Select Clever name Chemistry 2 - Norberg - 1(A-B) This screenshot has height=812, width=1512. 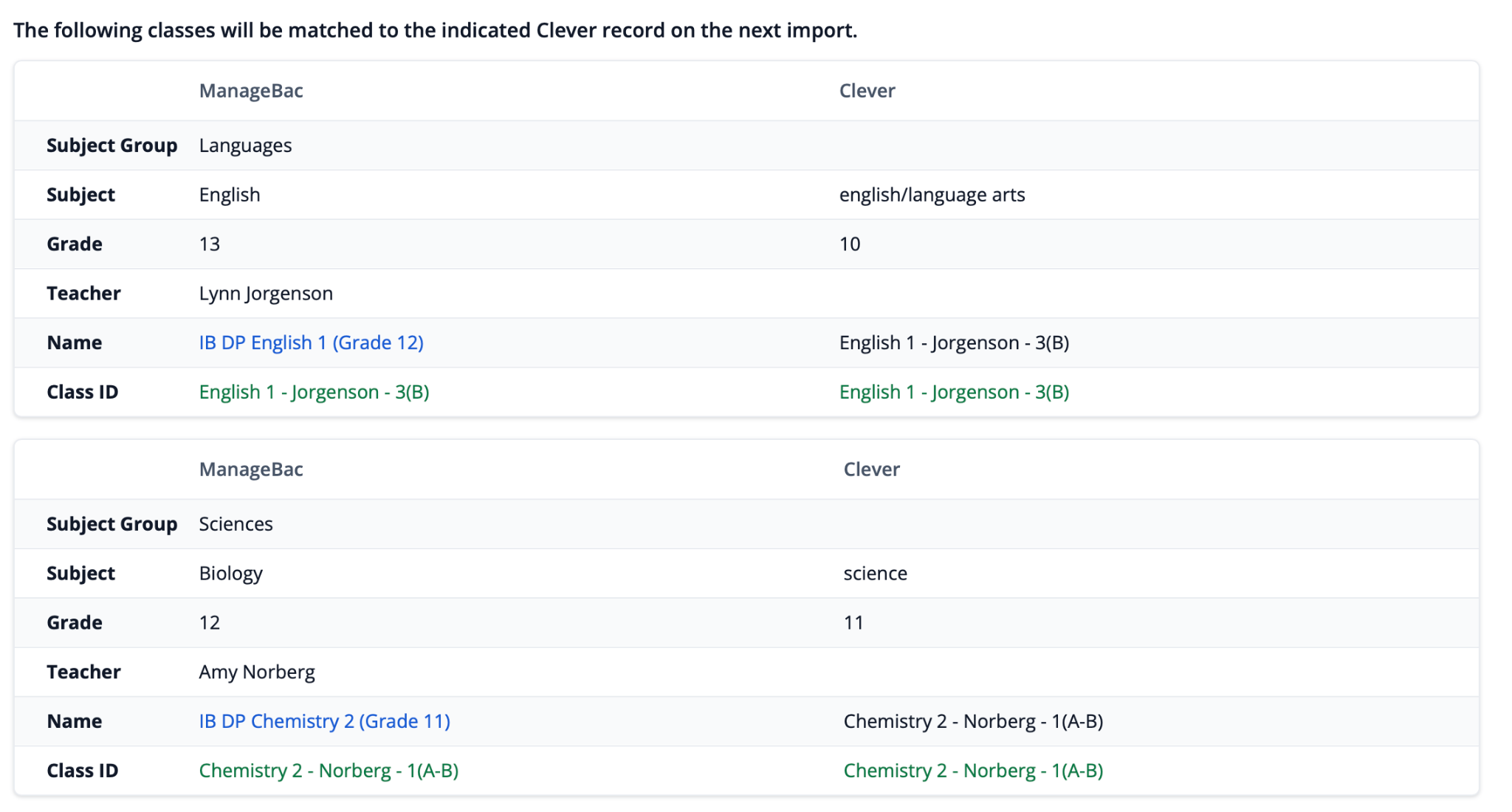pos(973,721)
